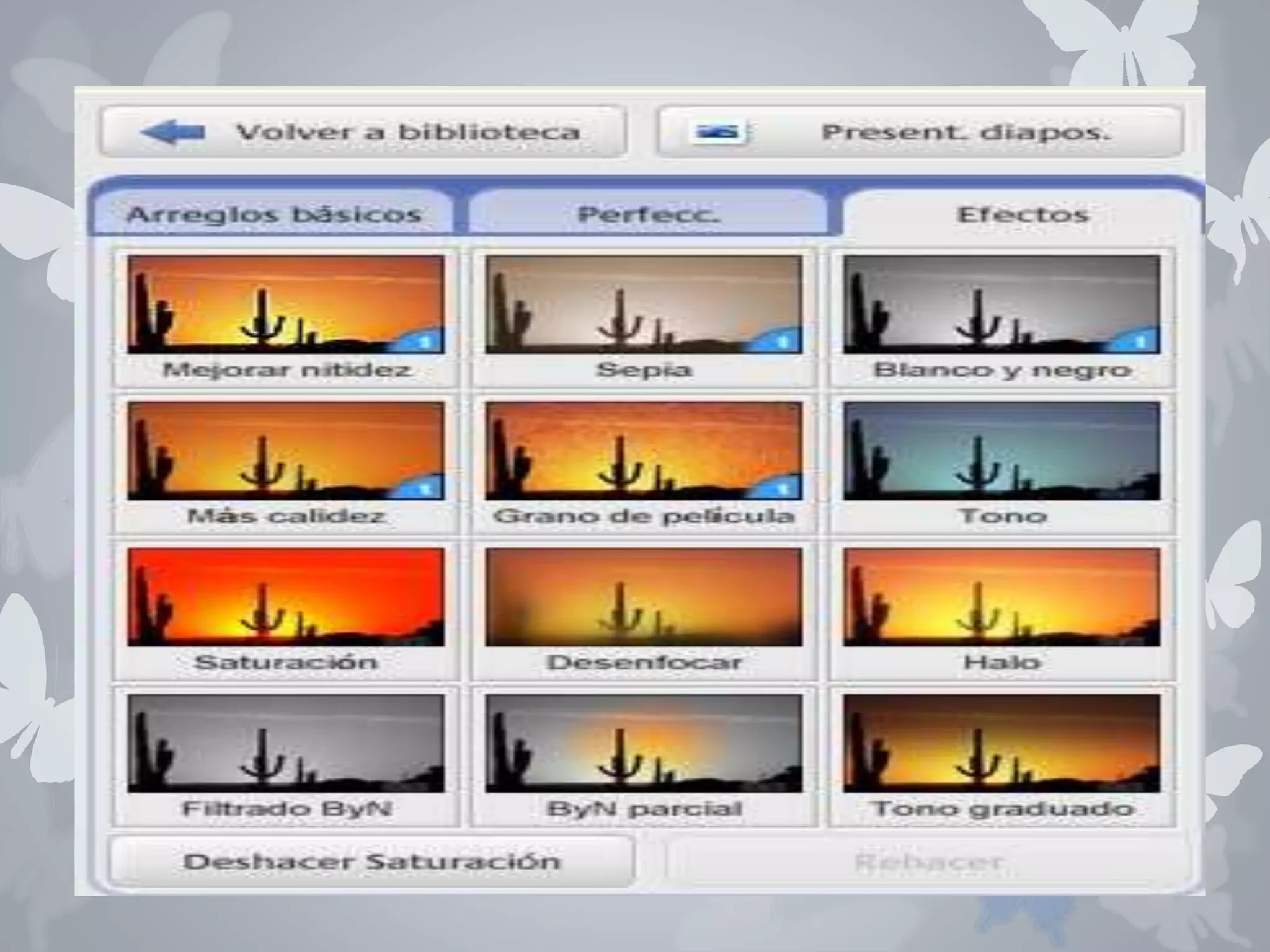Choose the Más calidez effect

[x=286, y=451]
